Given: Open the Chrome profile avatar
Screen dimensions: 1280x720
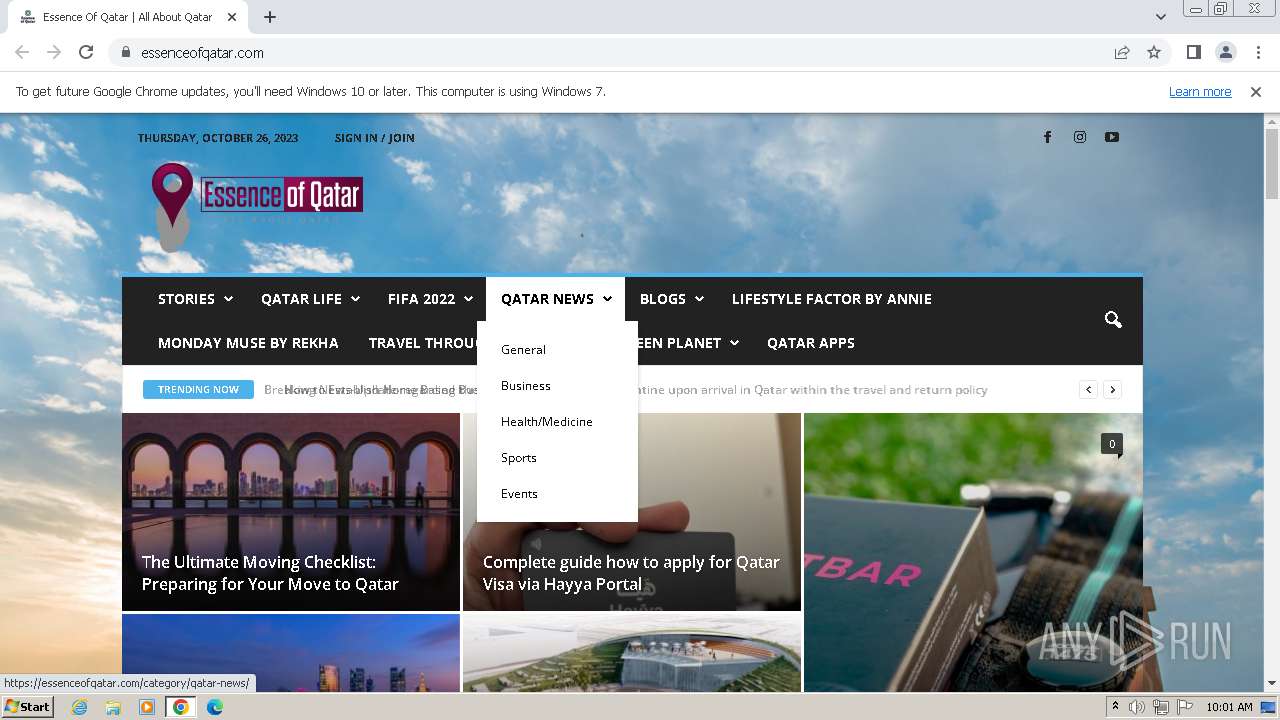Looking at the screenshot, I should pyautogui.click(x=1225, y=52).
